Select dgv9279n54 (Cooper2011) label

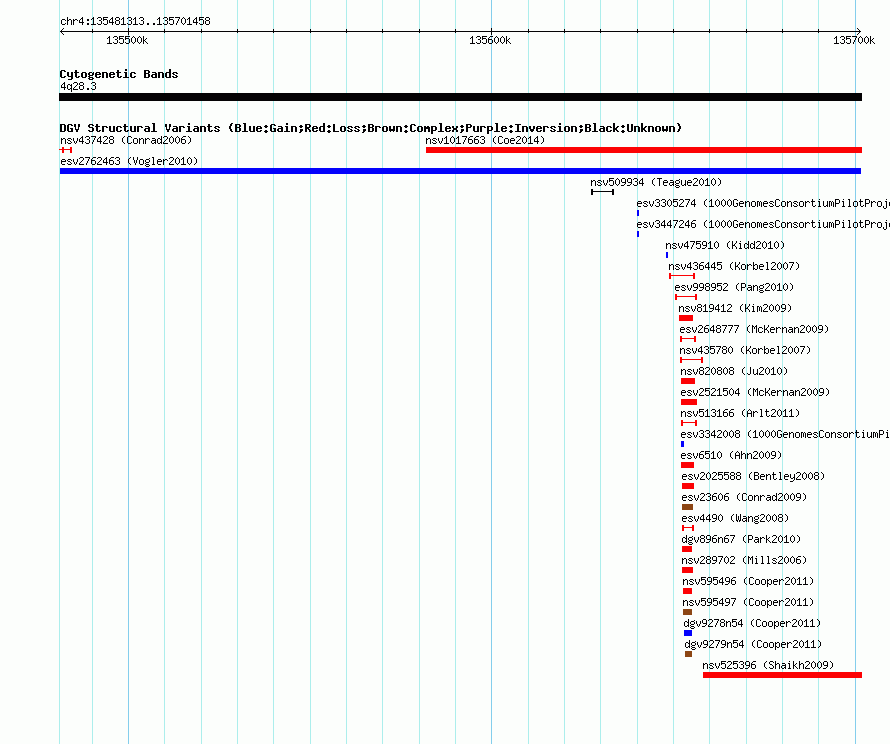click(753, 644)
